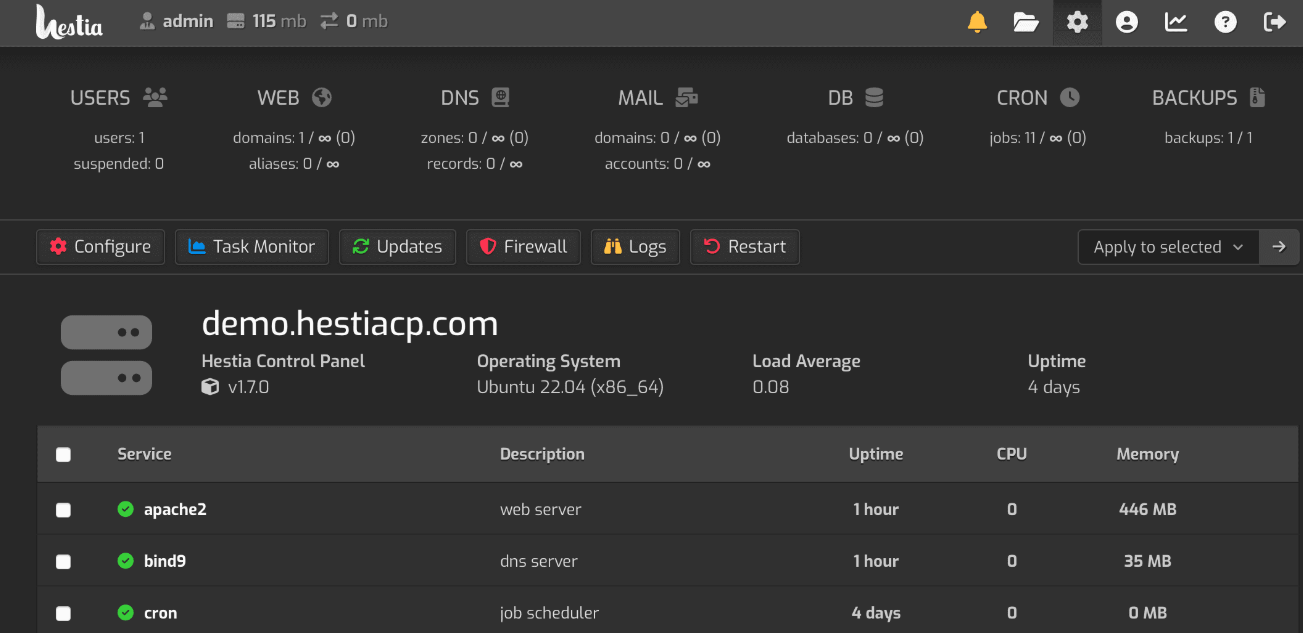Click the log out icon
The image size is (1303, 633).
(1275, 22)
